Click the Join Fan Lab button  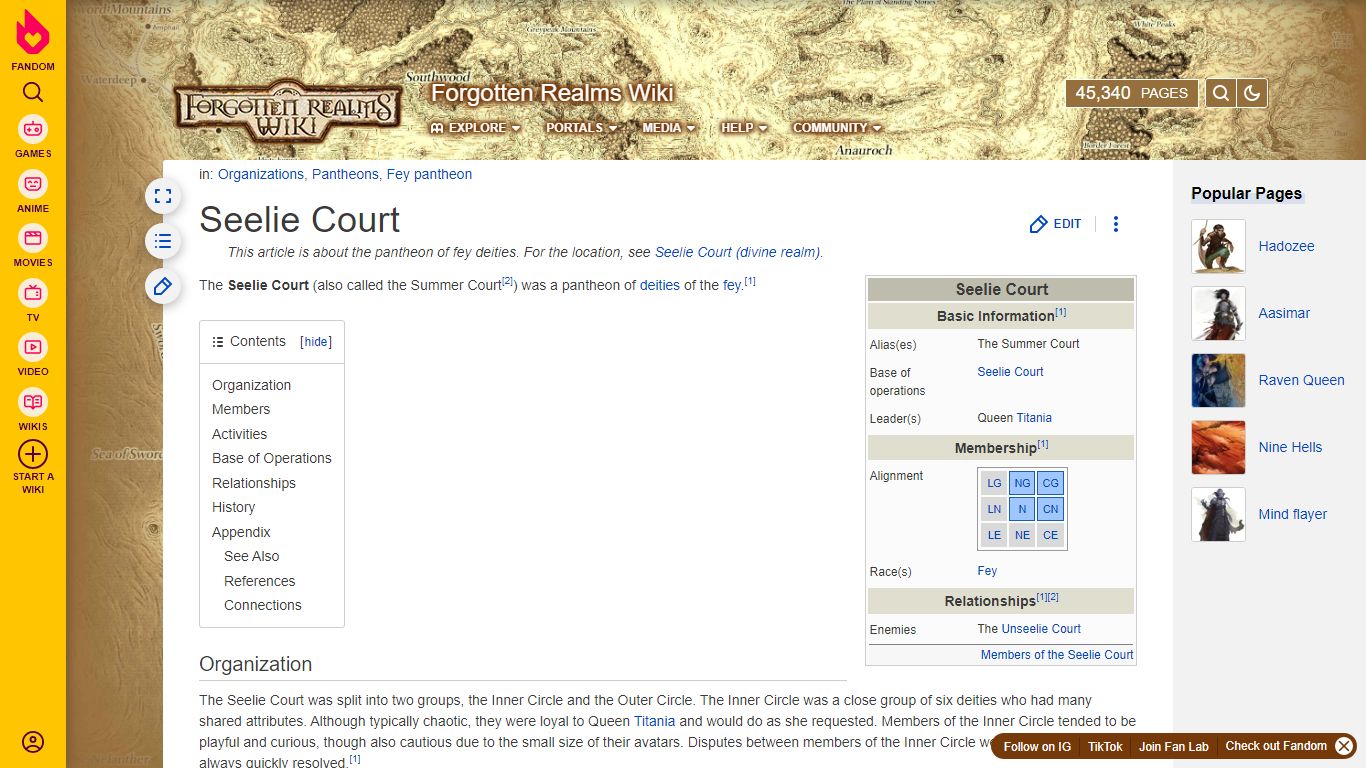[1173, 747]
